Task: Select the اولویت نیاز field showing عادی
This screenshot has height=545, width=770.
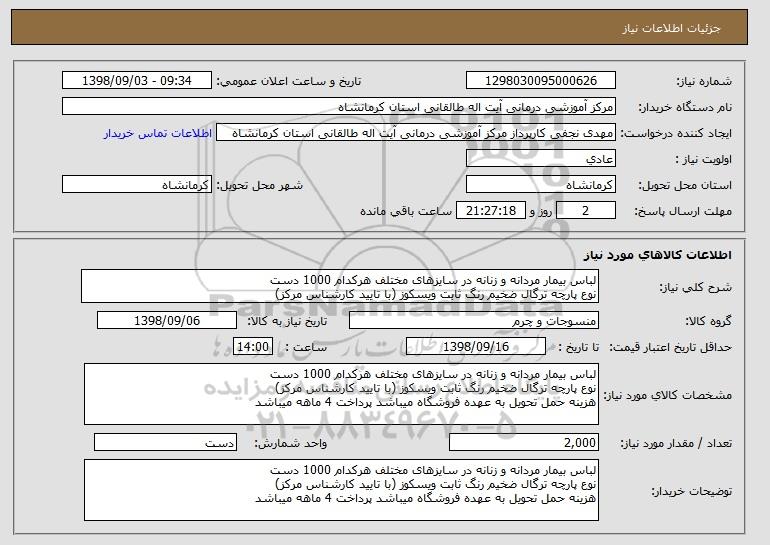Action: point(541,159)
